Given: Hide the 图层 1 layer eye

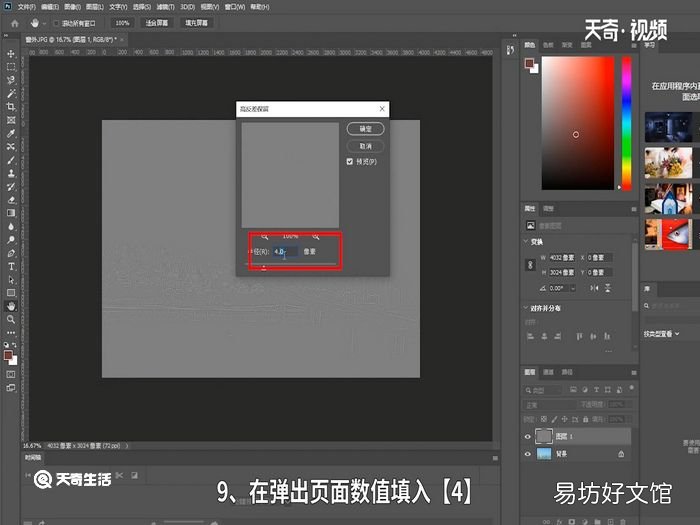Looking at the screenshot, I should pyautogui.click(x=528, y=437).
